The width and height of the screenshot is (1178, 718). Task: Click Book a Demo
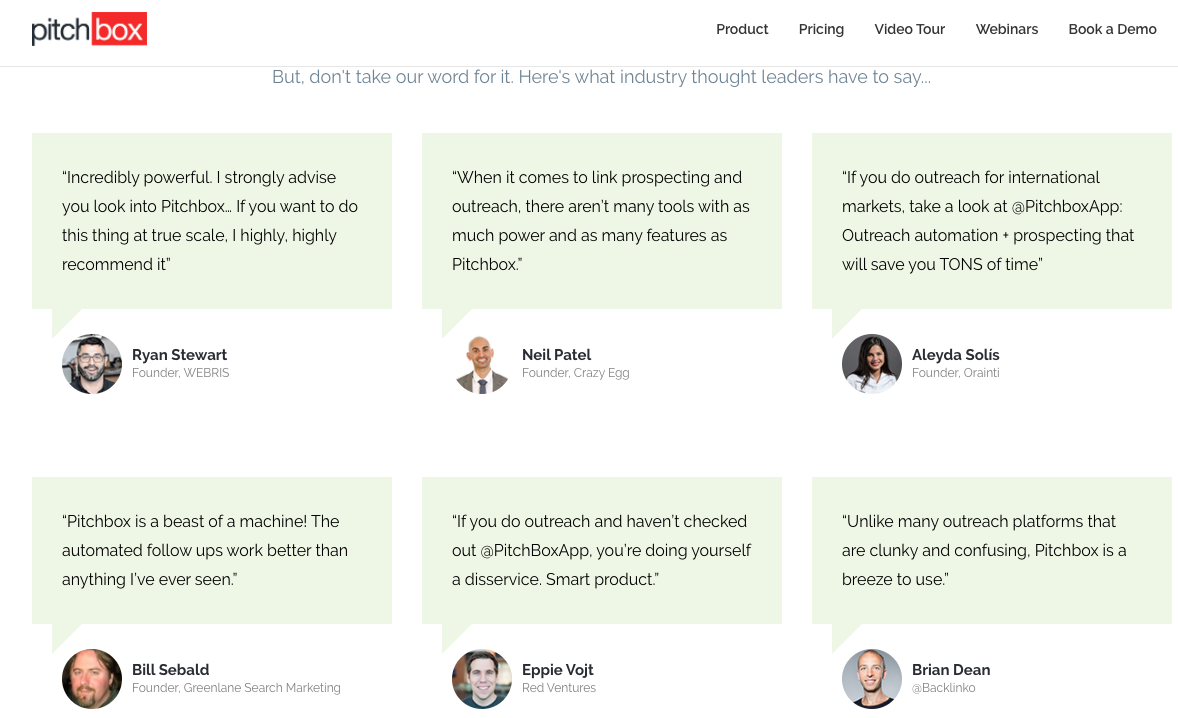point(1112,29)
